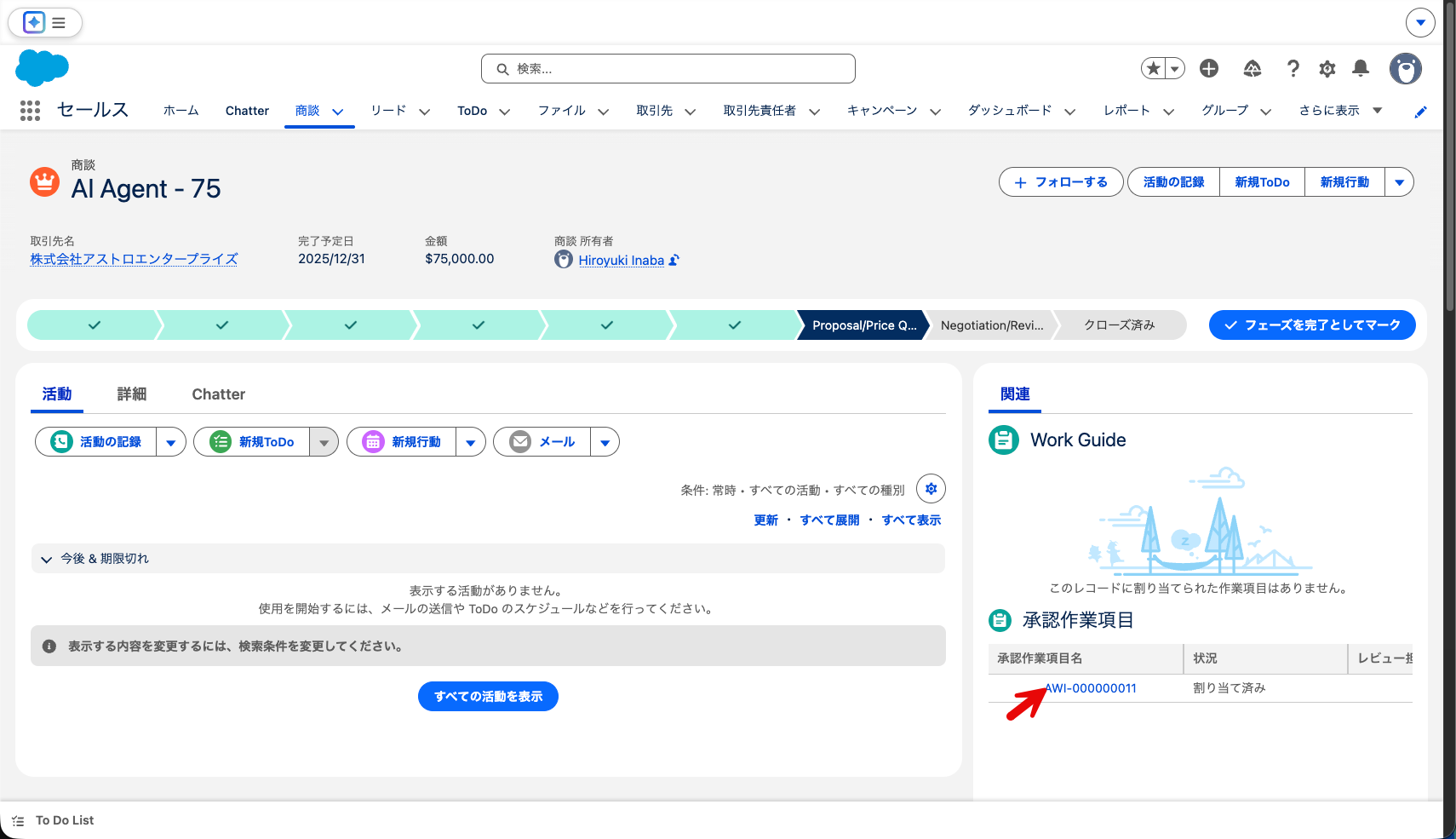Screen dimensions: 1456x839
Task: Open approval work item AWI-000000011
Action: click(x=1091, y=688)
